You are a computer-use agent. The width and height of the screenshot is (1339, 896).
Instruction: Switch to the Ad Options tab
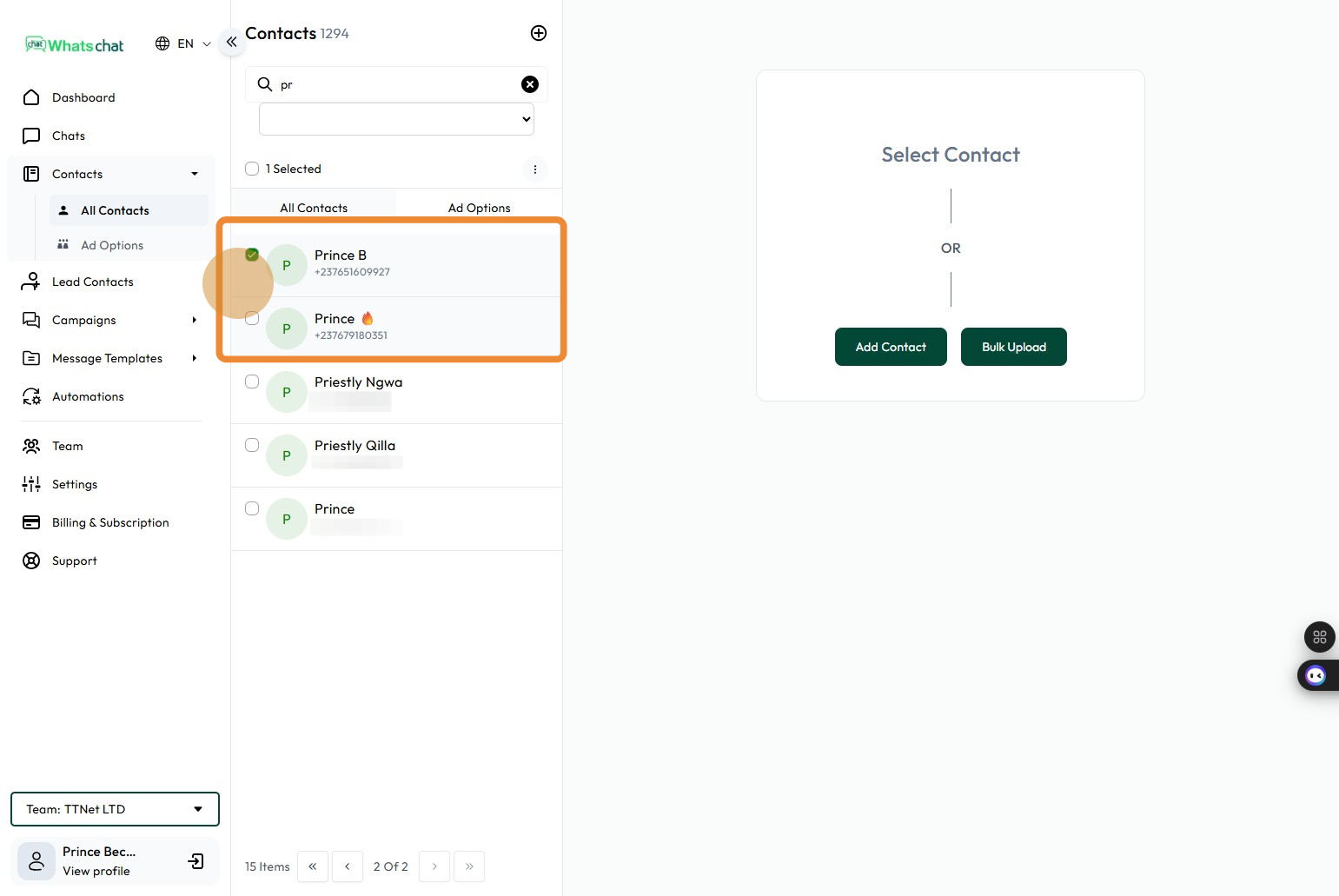479,209
